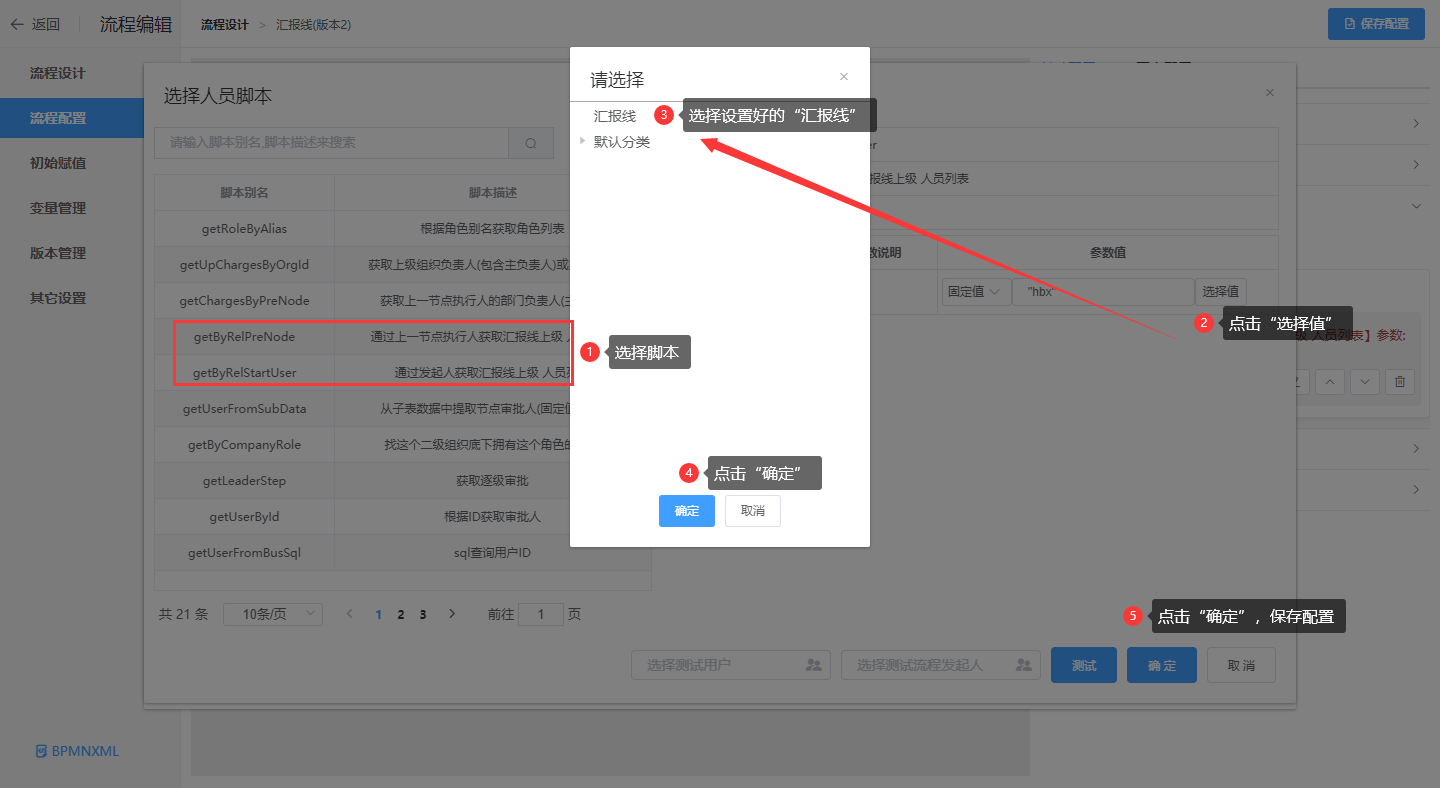Click the user icon in 选择测试用户 field
Image resolution: width=1440 pixels, height=788 pixels.
[814, 665]
